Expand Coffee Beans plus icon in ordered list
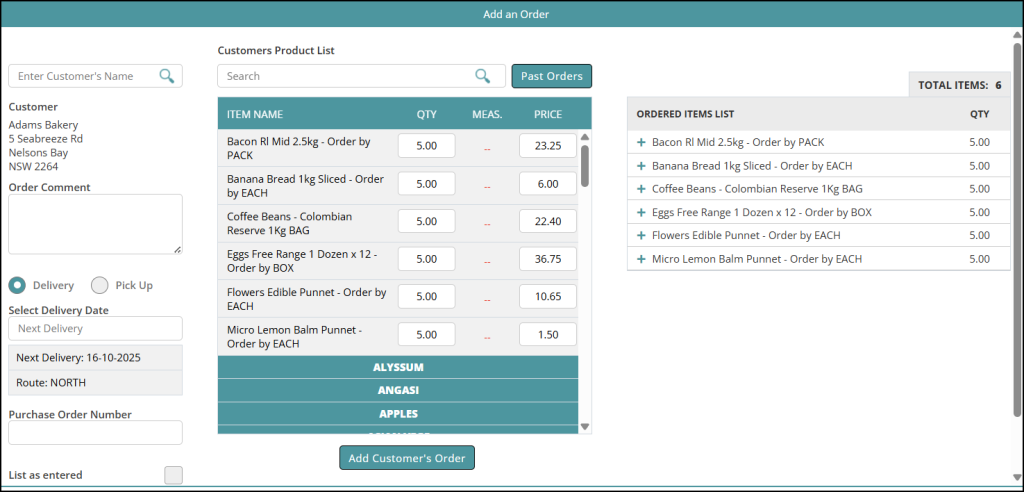 pyautogui.click(x=641, y=189)
